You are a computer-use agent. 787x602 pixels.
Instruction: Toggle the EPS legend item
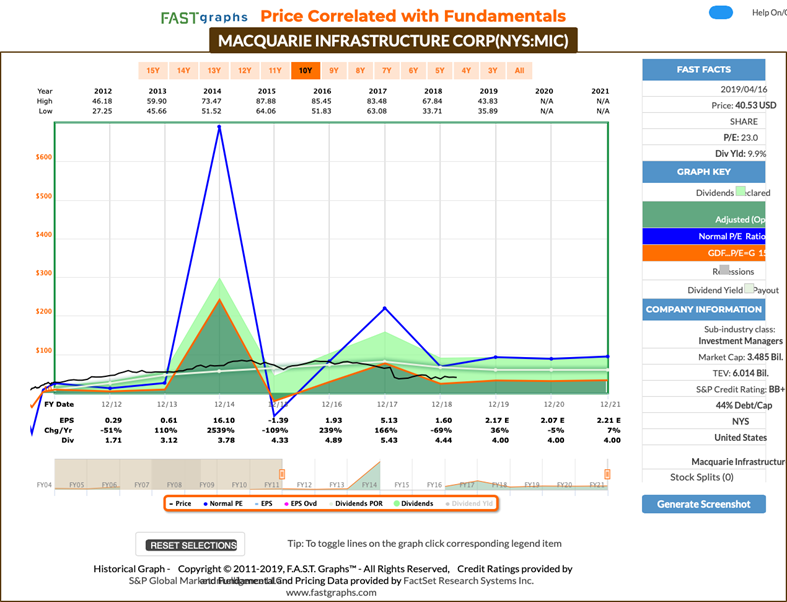tap(264, 504)
